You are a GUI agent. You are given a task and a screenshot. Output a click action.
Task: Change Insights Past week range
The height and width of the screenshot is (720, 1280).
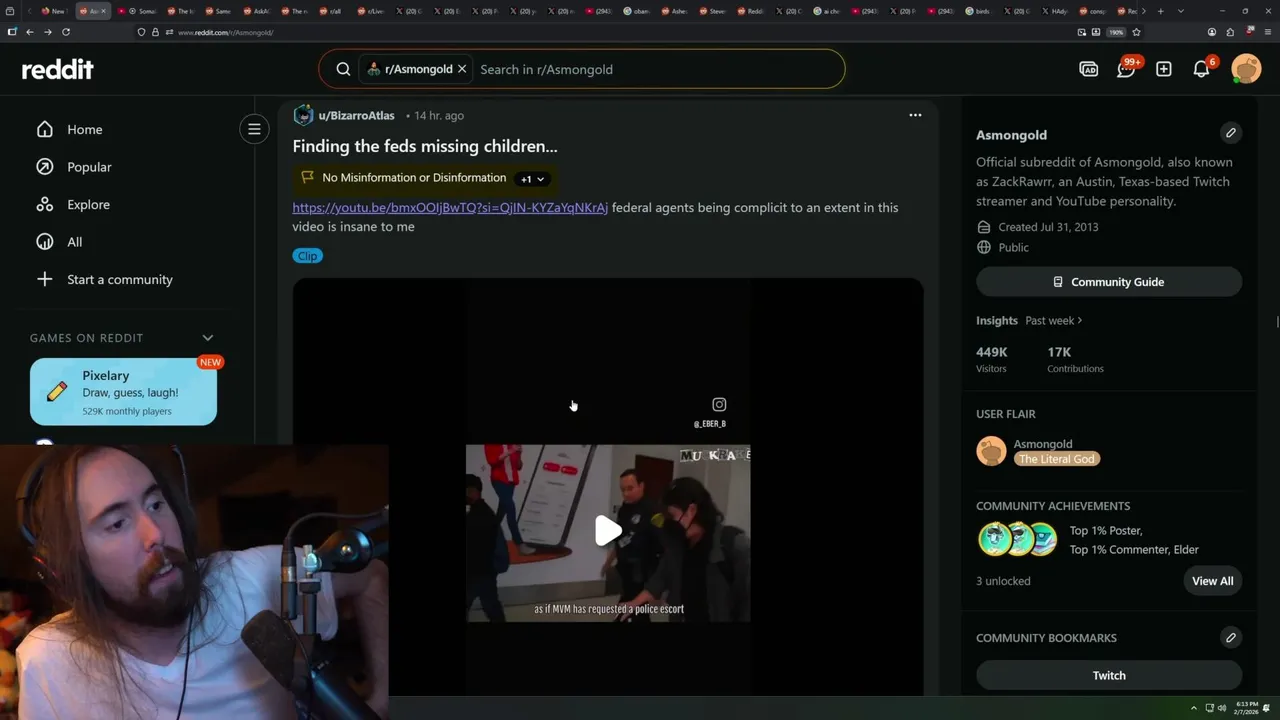coord(1053,320)
